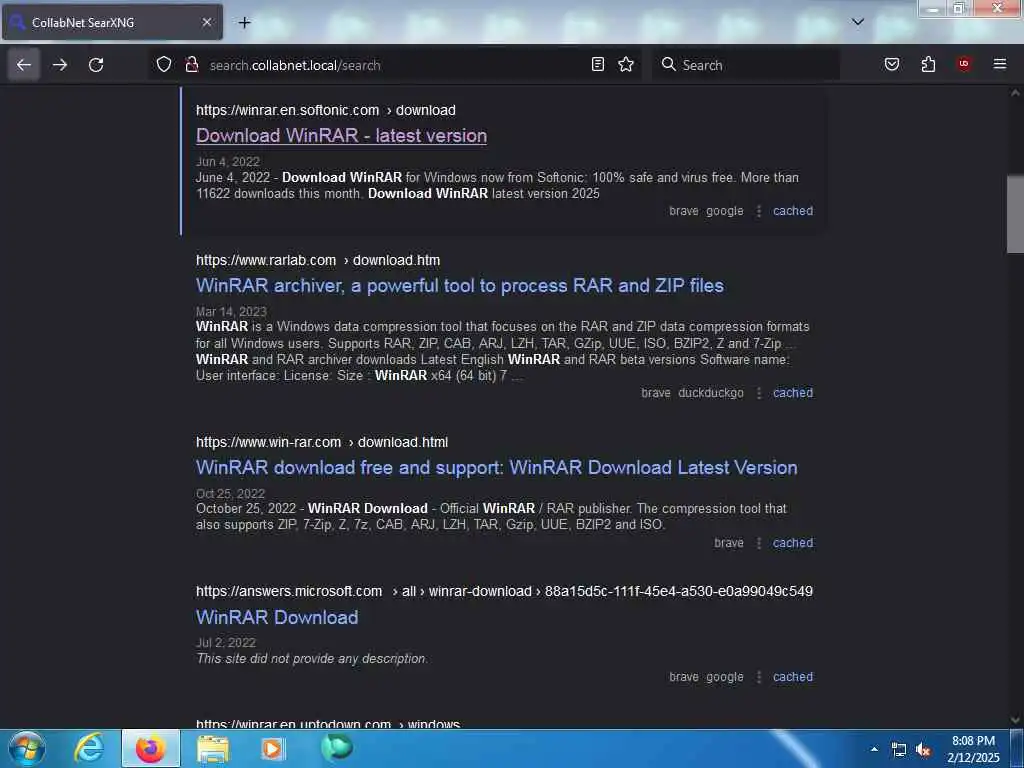Select the CollabNet SearXNG tab
1024x768 pixels.
(x=112, y=22)
